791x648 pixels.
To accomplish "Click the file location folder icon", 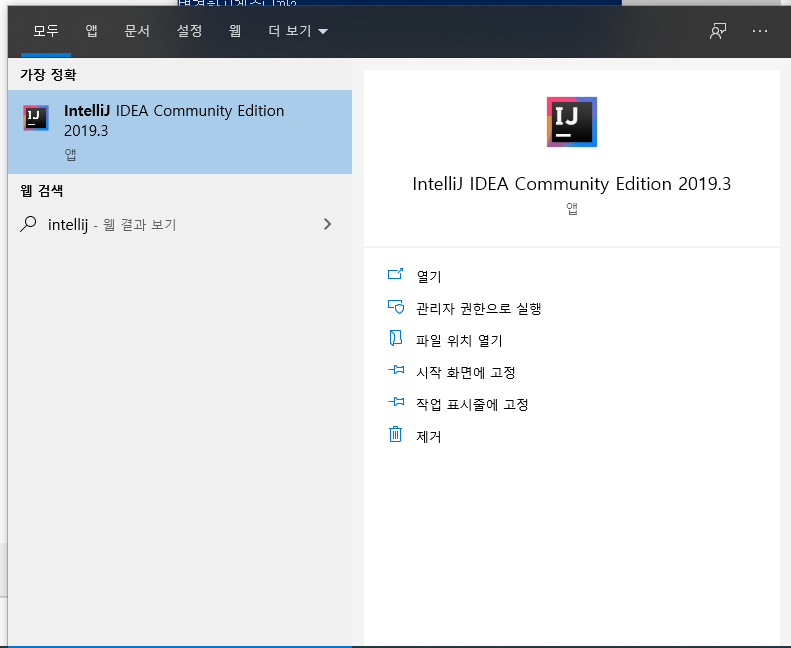I will tap(396, 338).
